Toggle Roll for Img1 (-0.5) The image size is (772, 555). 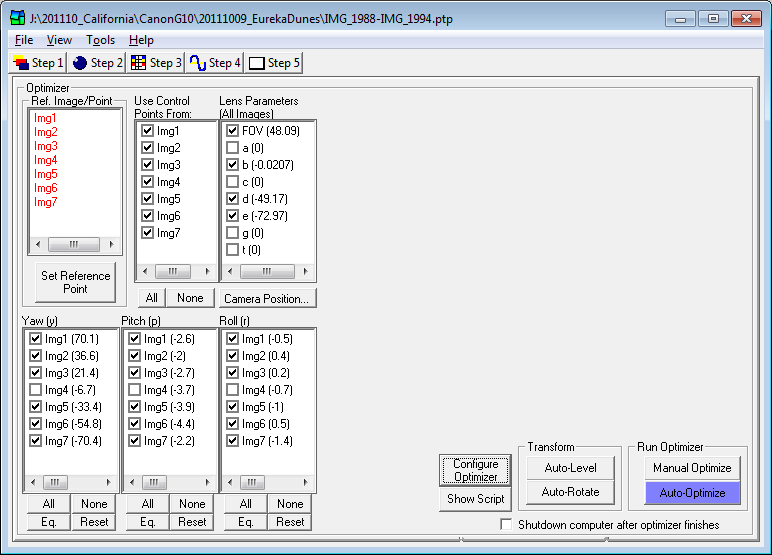click(x=232, y=339)
